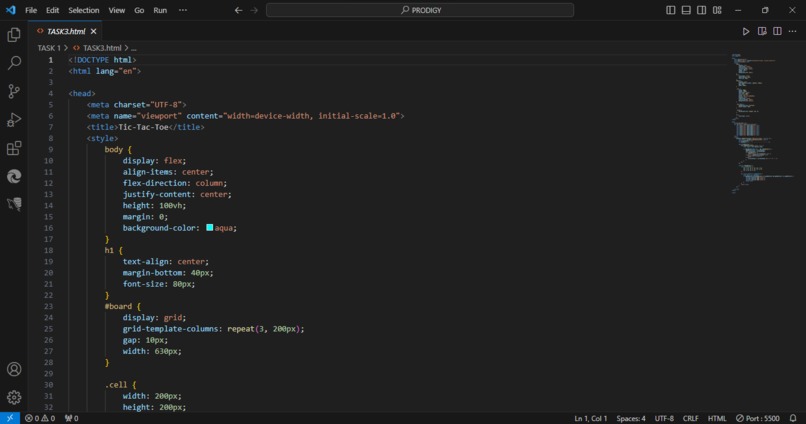Click Ln 1, Col 1 status item
The image size is (806, 424).
(591, 418)
